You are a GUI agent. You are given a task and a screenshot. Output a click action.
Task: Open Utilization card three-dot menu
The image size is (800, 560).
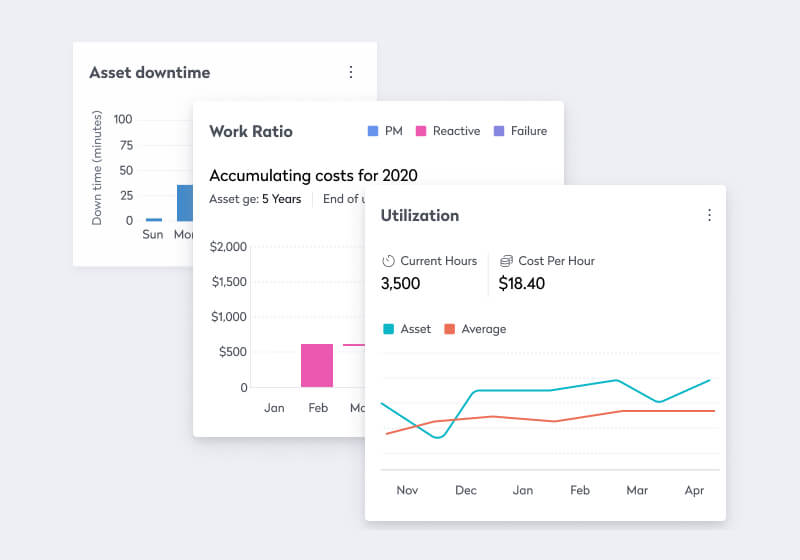709,215
